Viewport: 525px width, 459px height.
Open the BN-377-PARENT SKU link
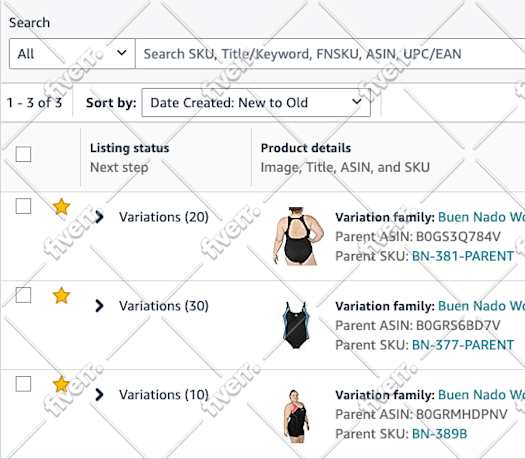[x=463, y=345]
